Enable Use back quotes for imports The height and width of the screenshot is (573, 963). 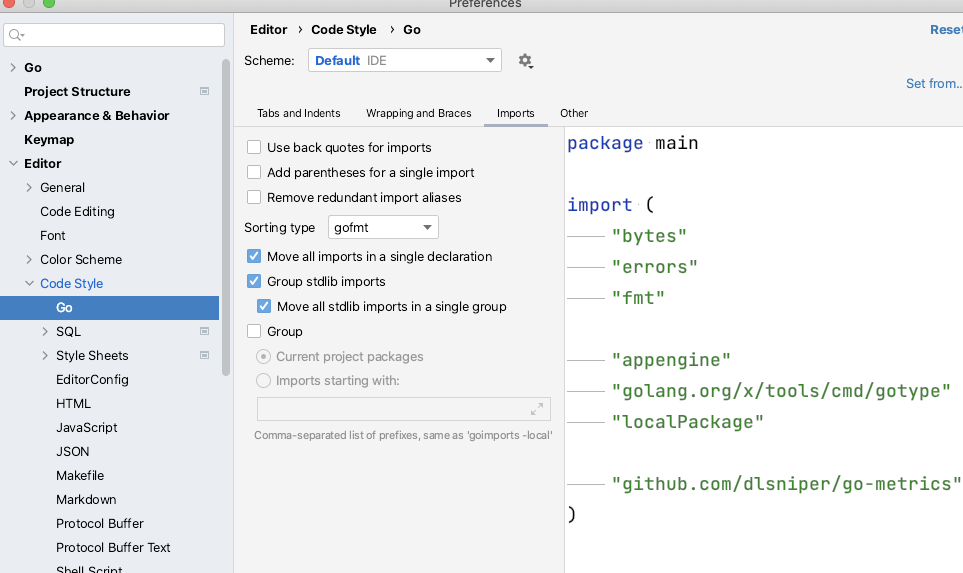254,147
